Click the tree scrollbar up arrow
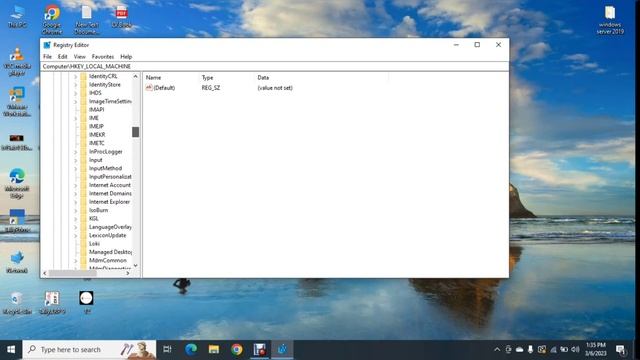This screenshot has height=360, width=640. click(x=136, y=76)
